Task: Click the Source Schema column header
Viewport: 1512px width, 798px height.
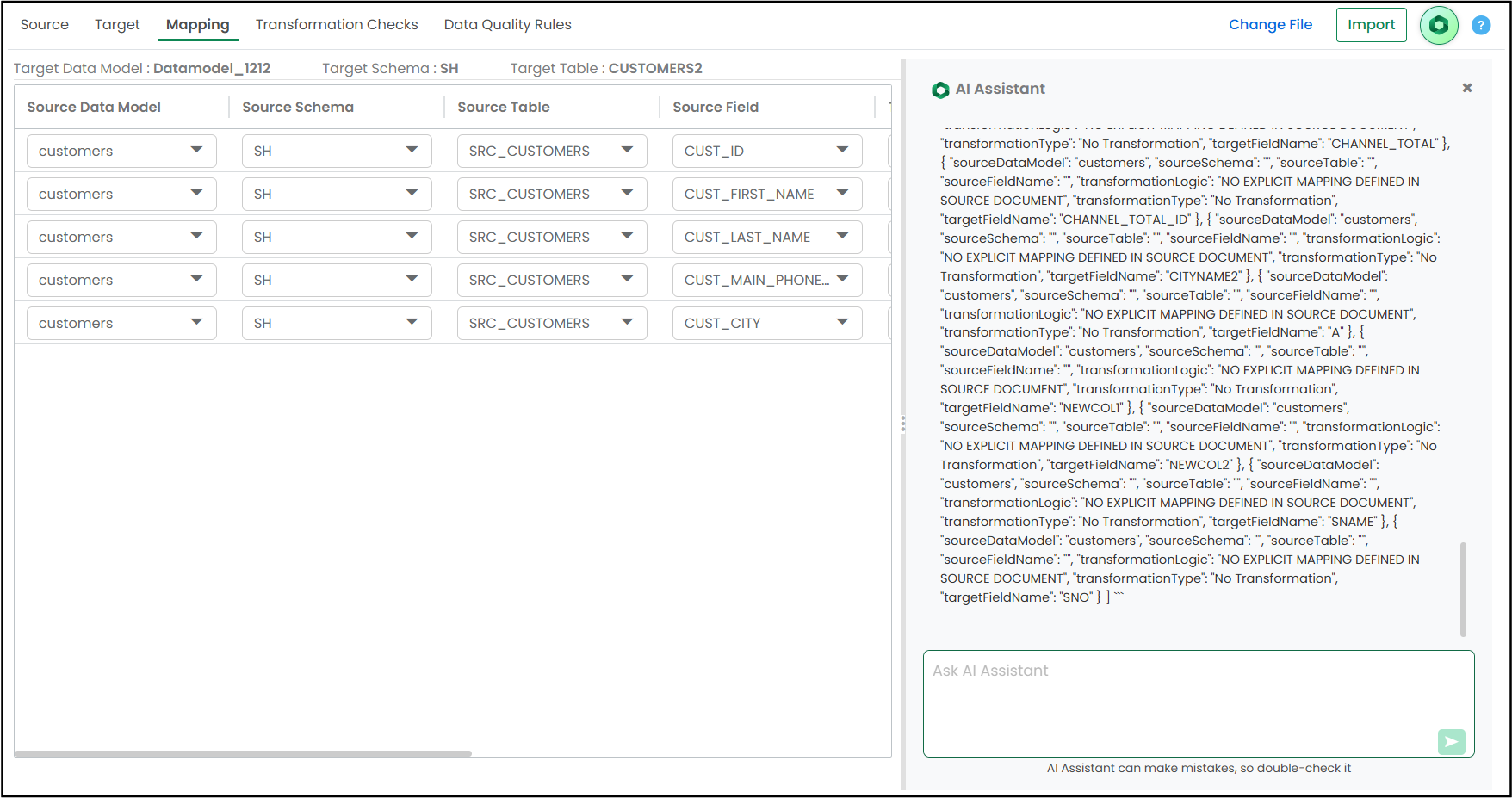Action: 298,107
